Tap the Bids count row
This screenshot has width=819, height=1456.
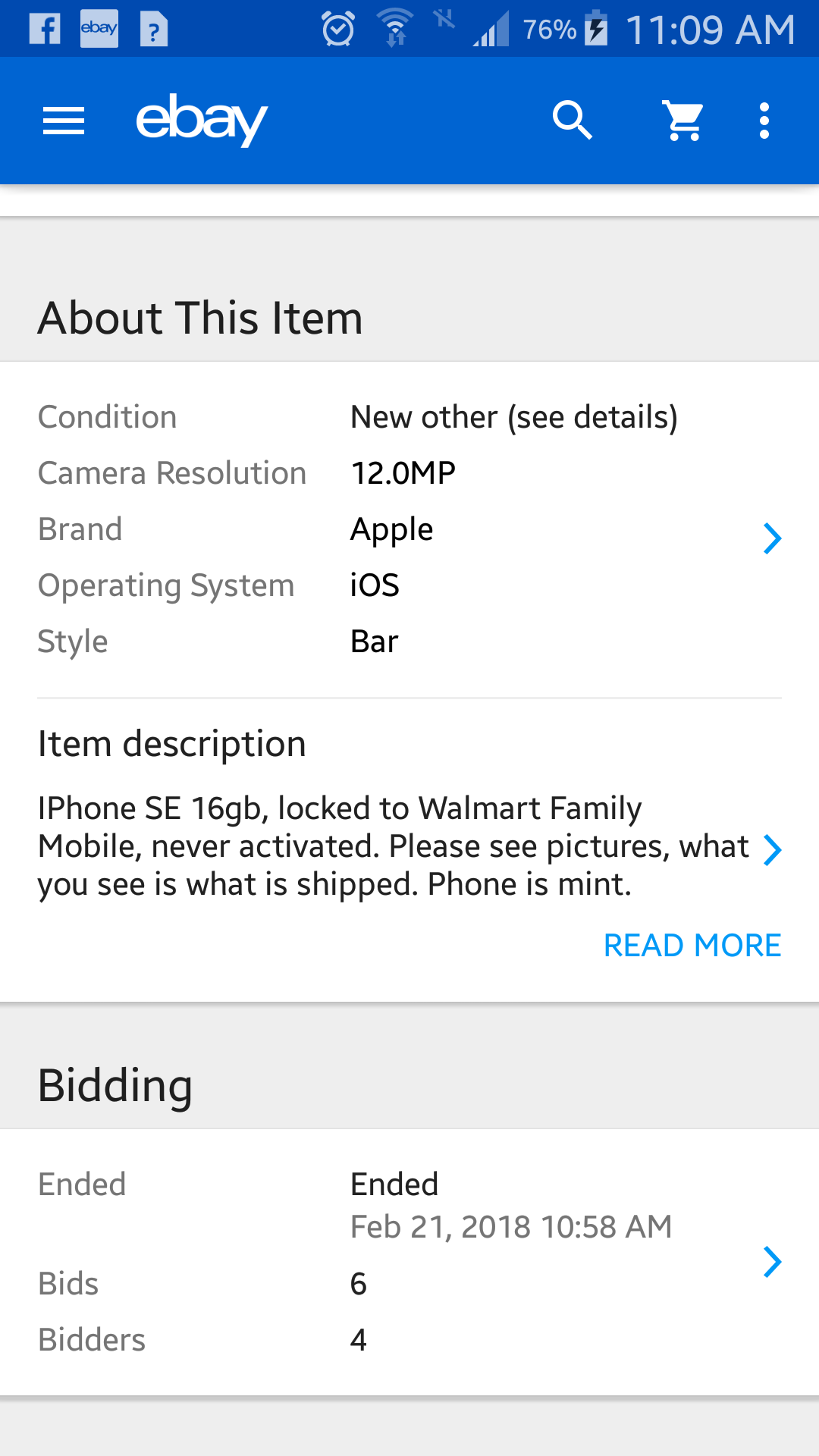[358, 1284]
